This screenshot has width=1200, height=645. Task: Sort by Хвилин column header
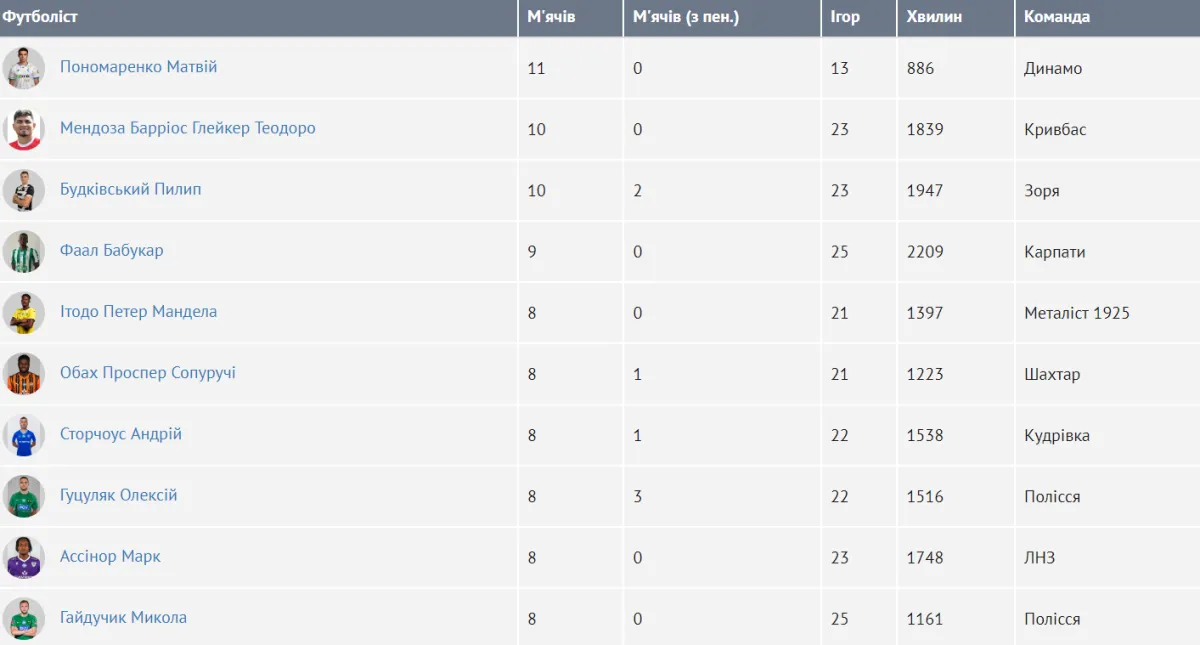click(934, 17)
